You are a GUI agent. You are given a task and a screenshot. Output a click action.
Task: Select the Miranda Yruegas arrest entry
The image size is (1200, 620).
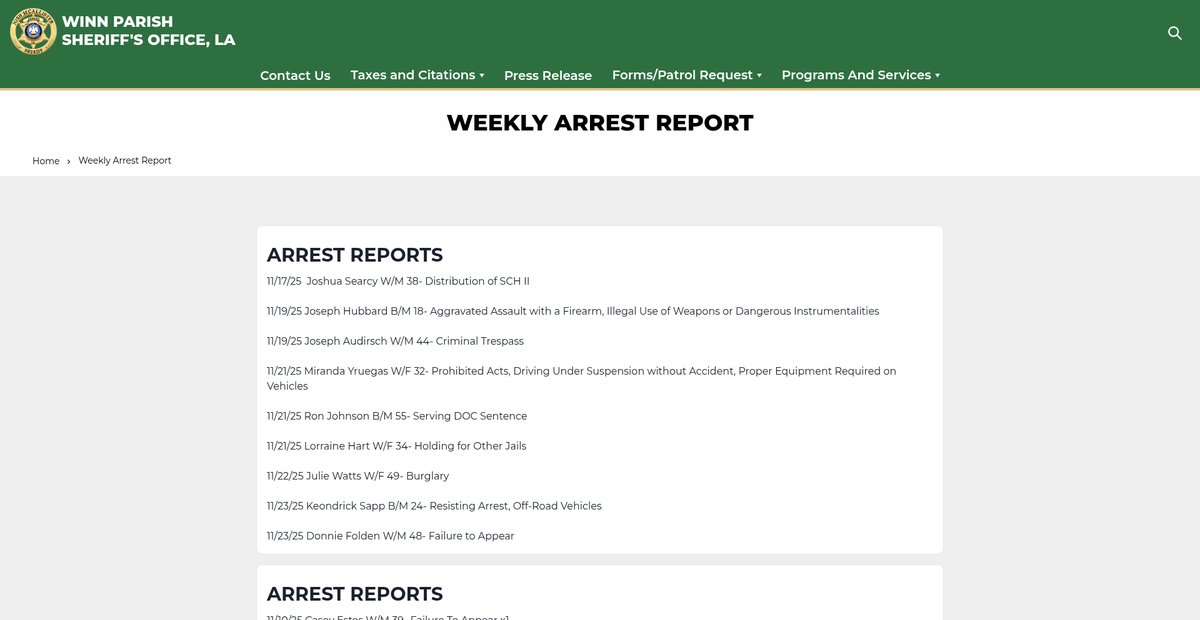coord(582,378)
